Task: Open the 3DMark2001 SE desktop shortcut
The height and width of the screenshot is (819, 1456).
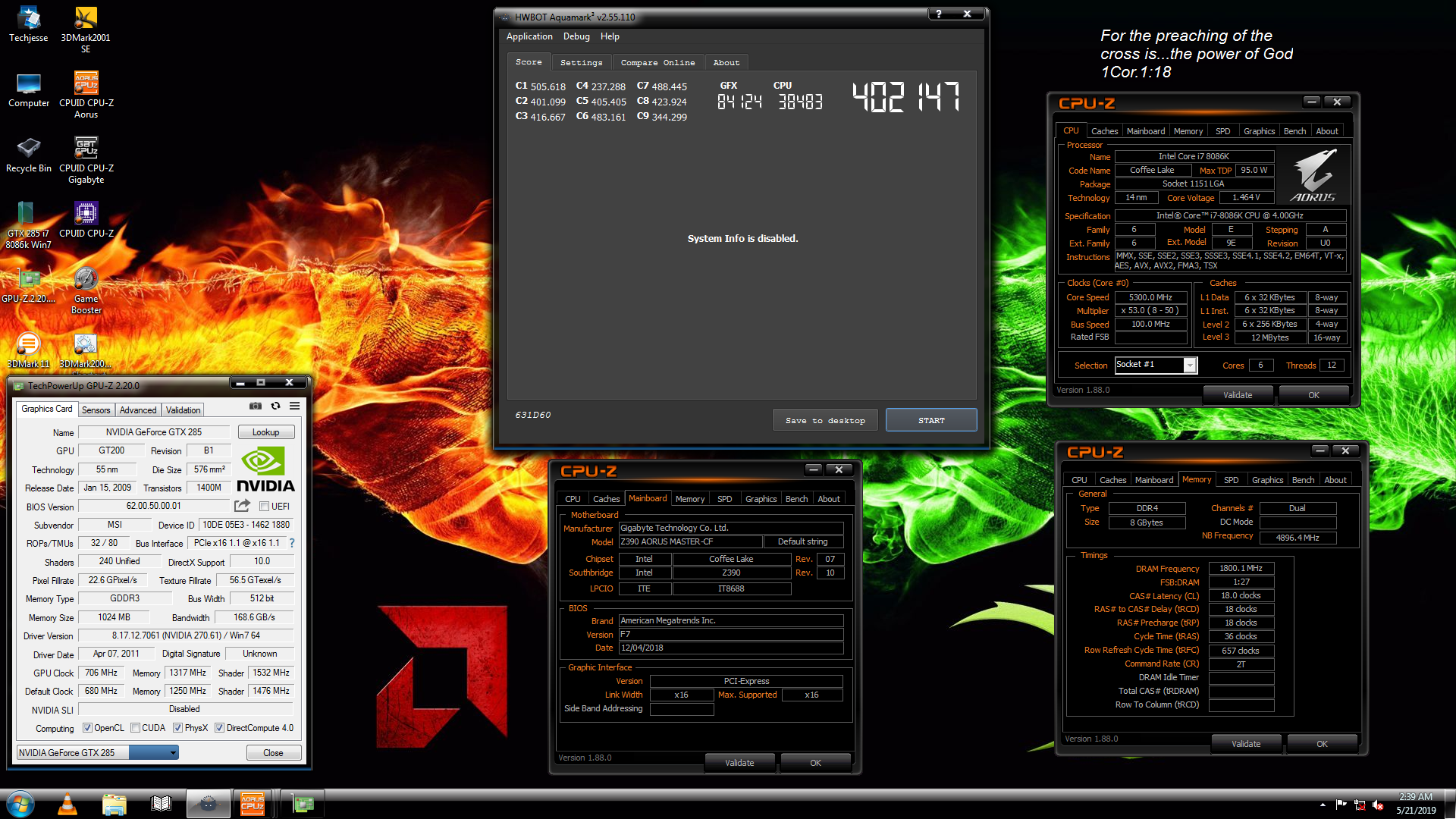Action: (x=86, y=30)
